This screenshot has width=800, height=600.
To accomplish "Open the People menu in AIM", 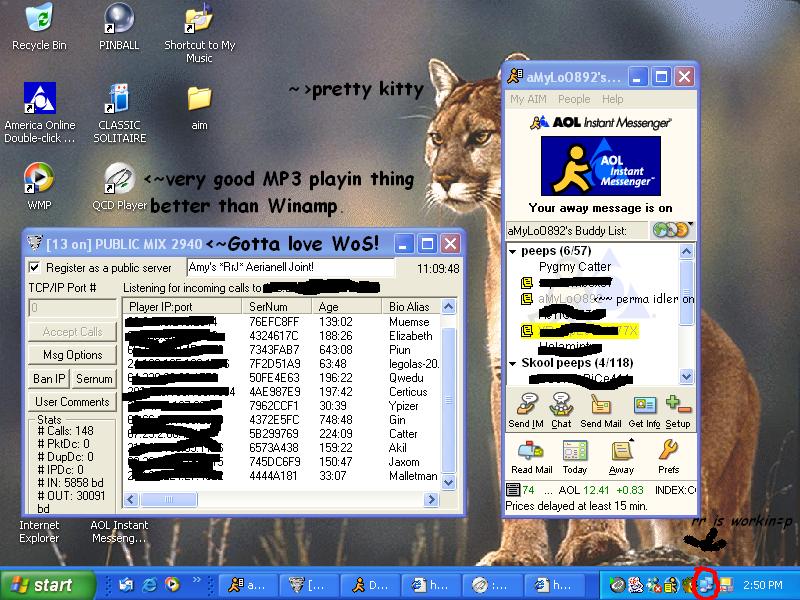I will (574, 99).
